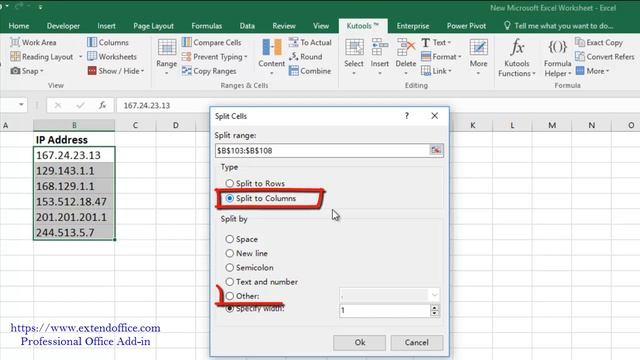Select Specify width option
The height and width of the screenshot is (360, 640).
pos(255,309)
